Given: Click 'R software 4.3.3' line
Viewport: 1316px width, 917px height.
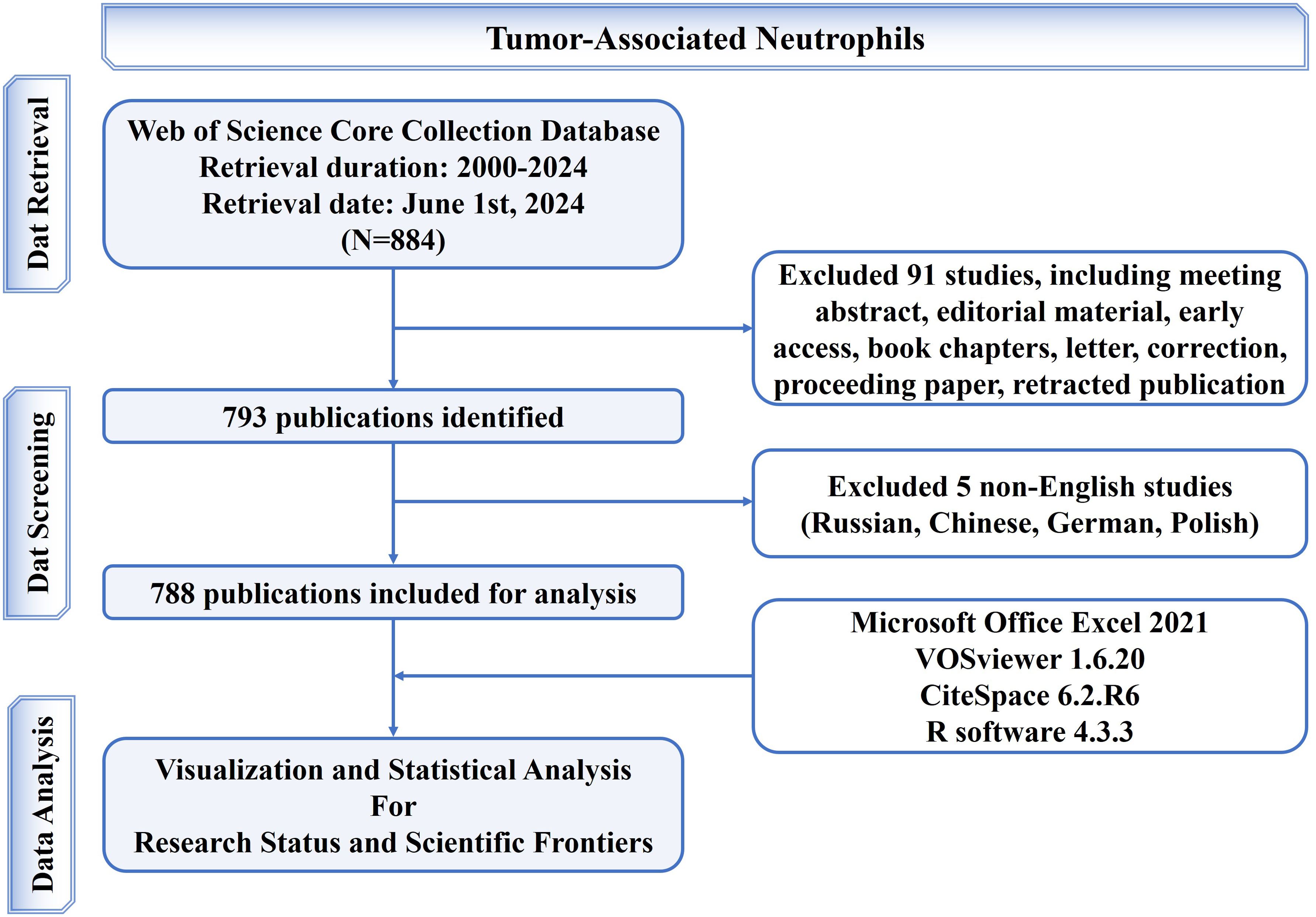Looking at the screenshot, I should (1030, 732).
